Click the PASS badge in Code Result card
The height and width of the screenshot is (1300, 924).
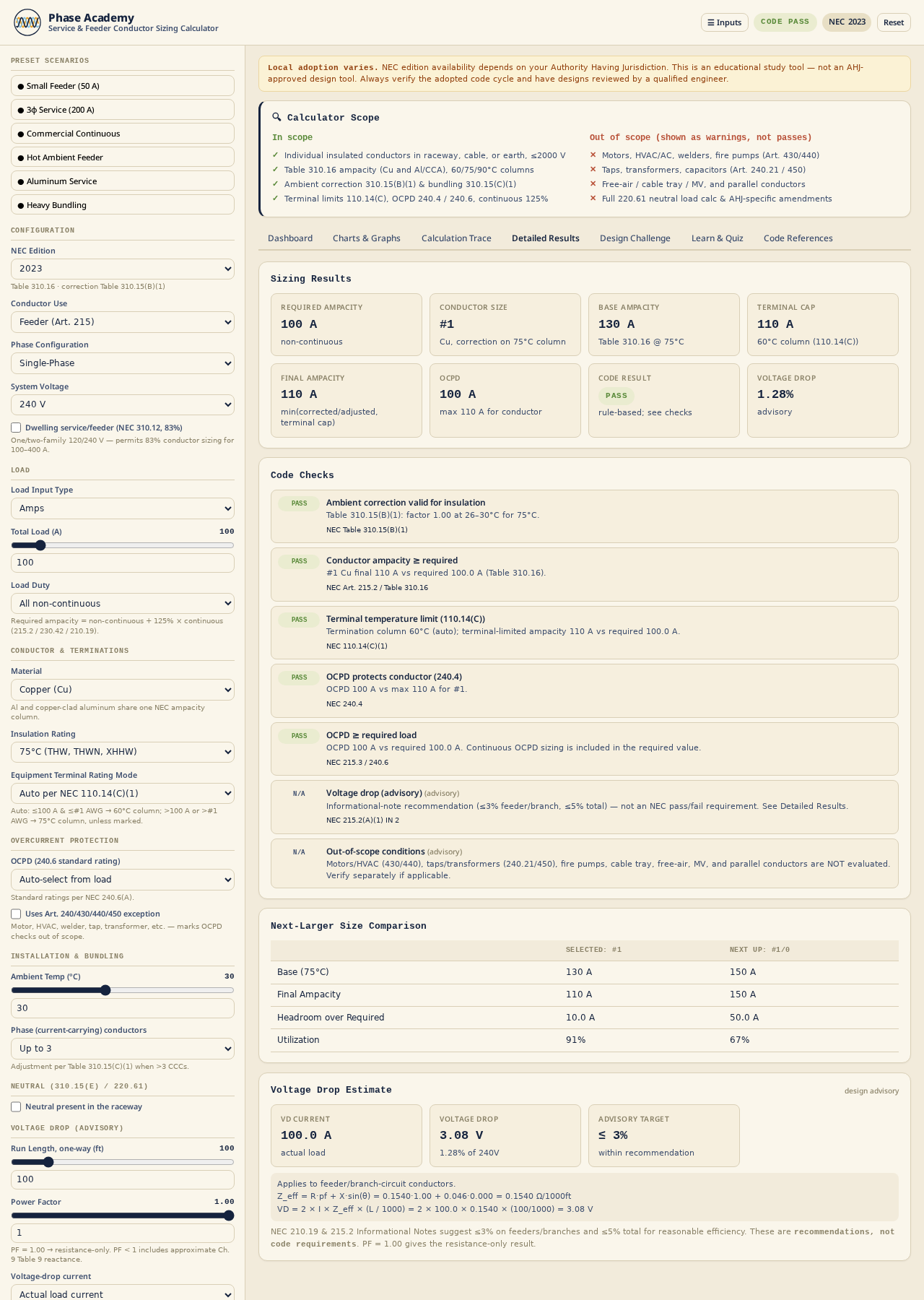click(x=616, y=396)
